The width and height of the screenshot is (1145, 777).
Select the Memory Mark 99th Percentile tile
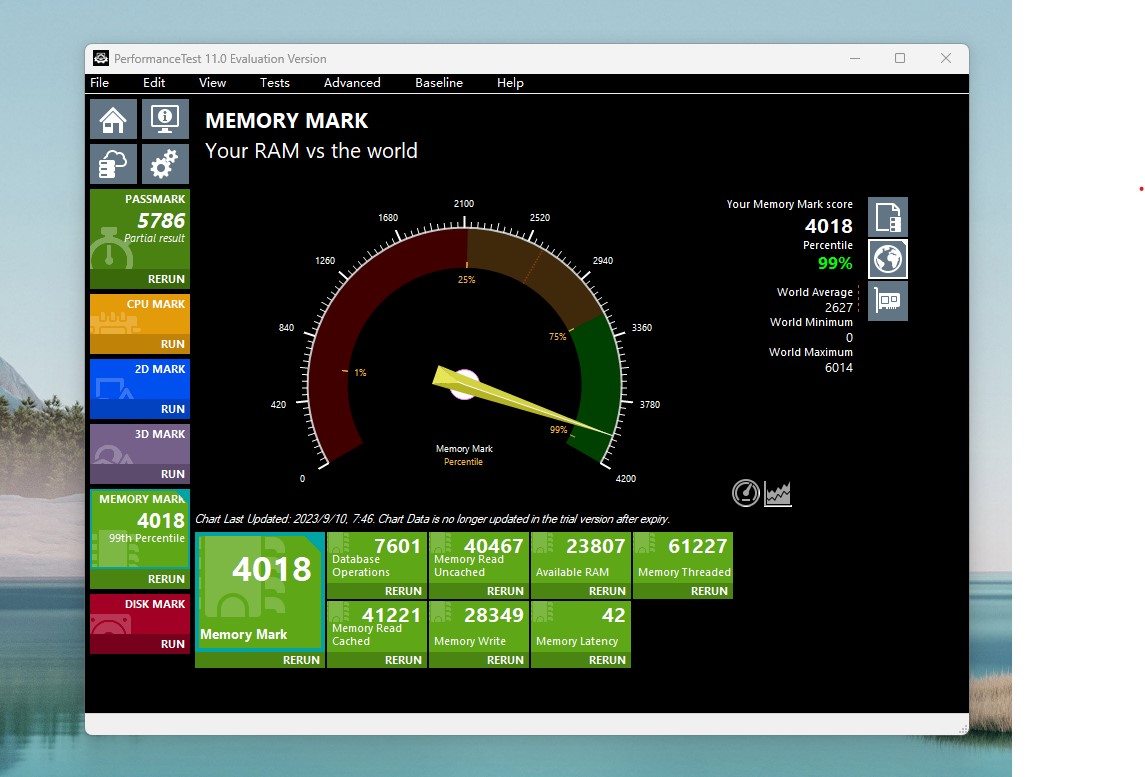point(140,529)
